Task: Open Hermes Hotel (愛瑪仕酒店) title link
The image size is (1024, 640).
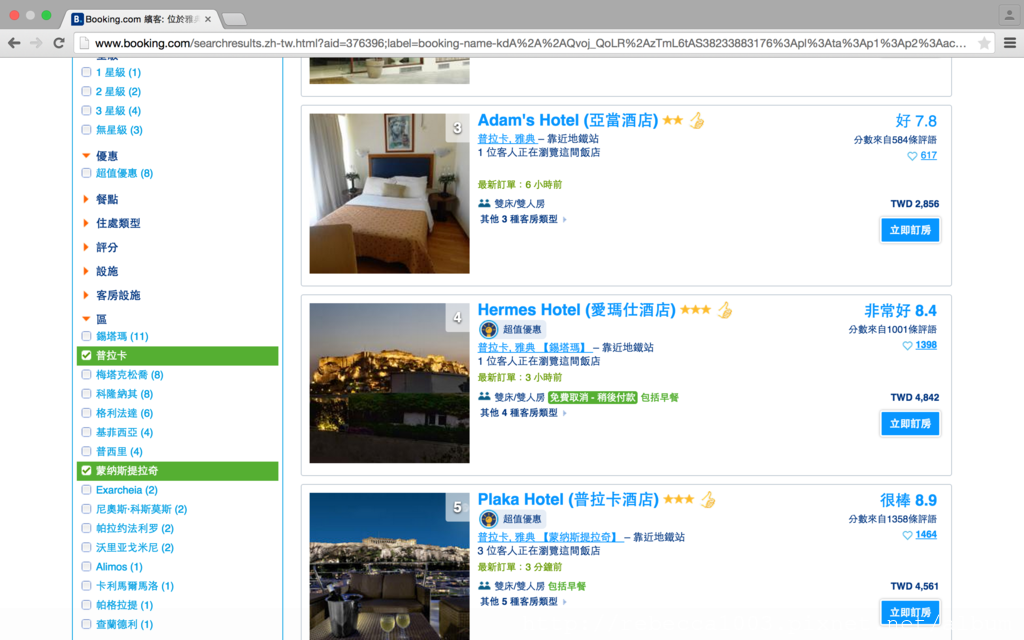Action: 577,310
